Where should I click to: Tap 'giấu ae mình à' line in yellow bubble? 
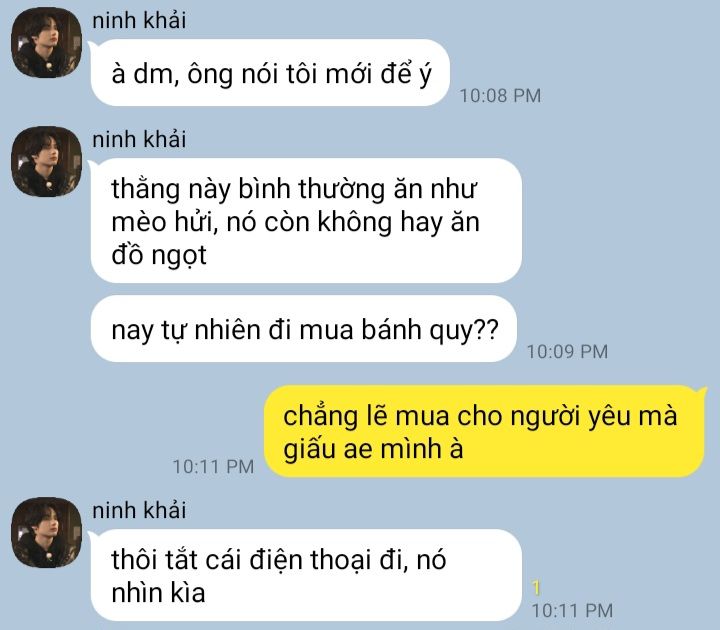373,449
